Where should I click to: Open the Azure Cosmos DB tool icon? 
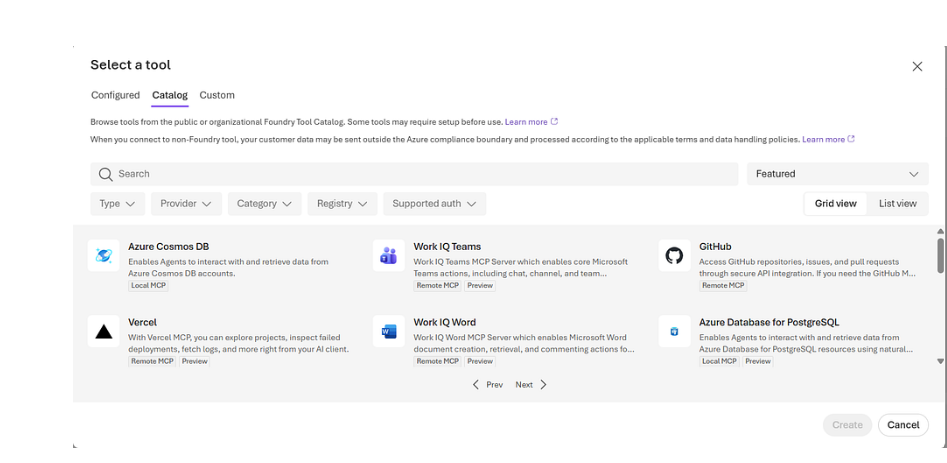103,255
